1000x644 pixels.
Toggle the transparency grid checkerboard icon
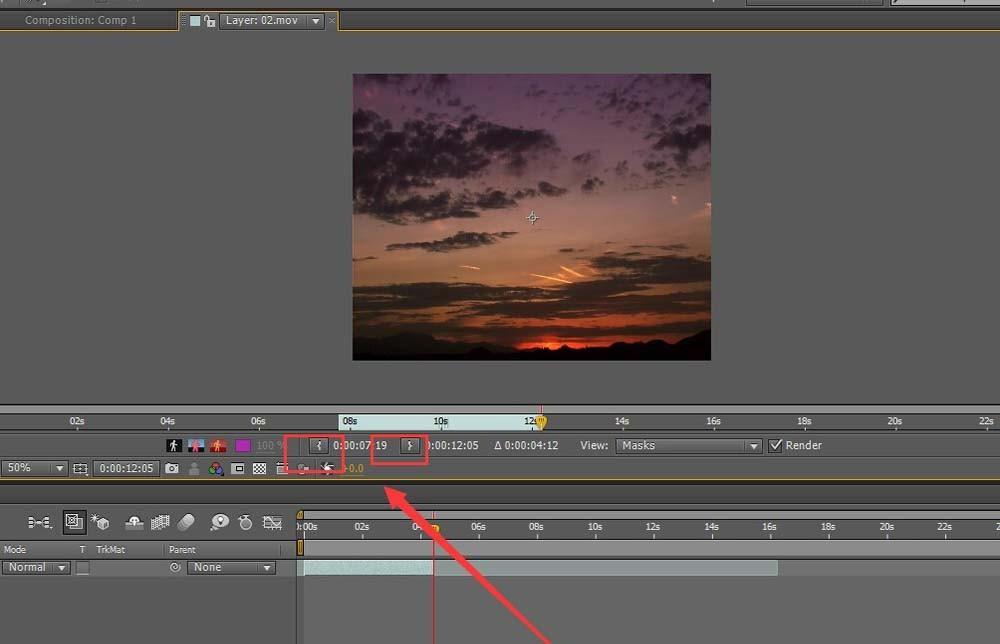point(259,468)
